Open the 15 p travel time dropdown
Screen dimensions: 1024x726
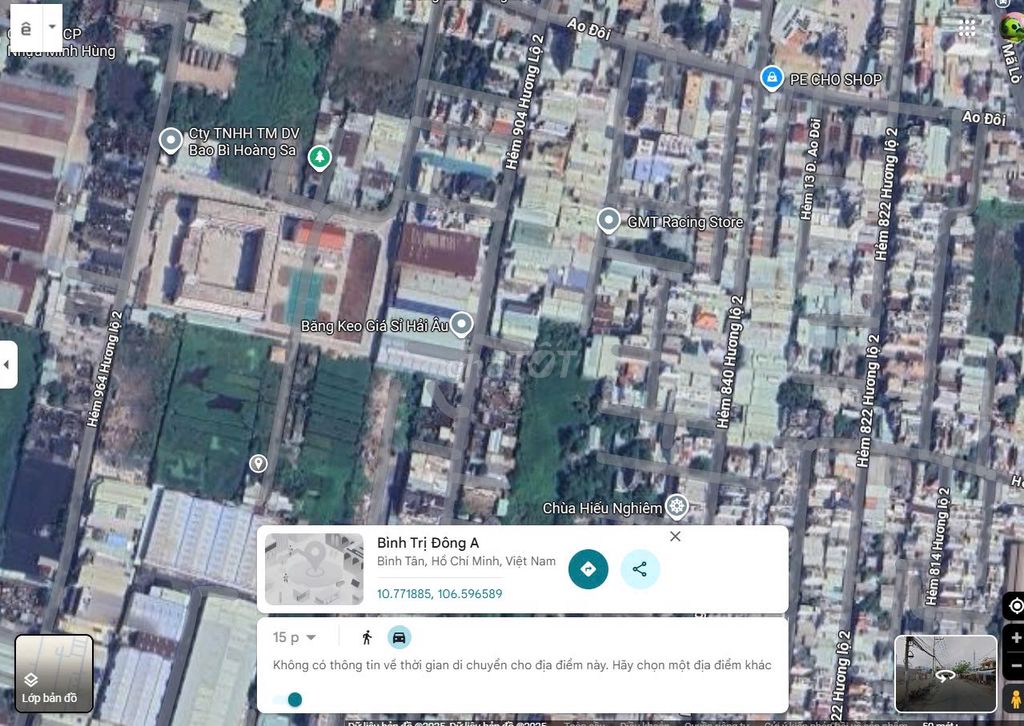pyautogui.click(x=294, y=637)
